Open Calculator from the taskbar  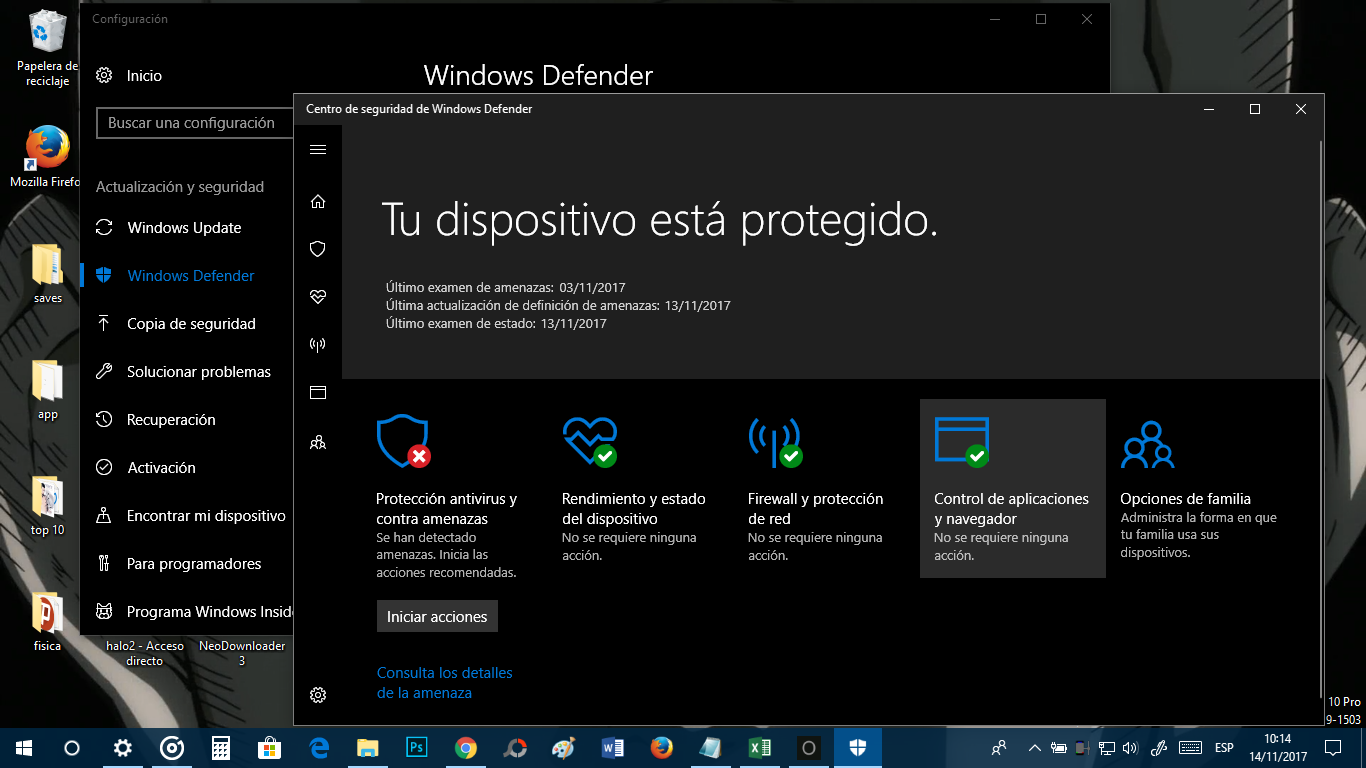(x=221, y=748)
